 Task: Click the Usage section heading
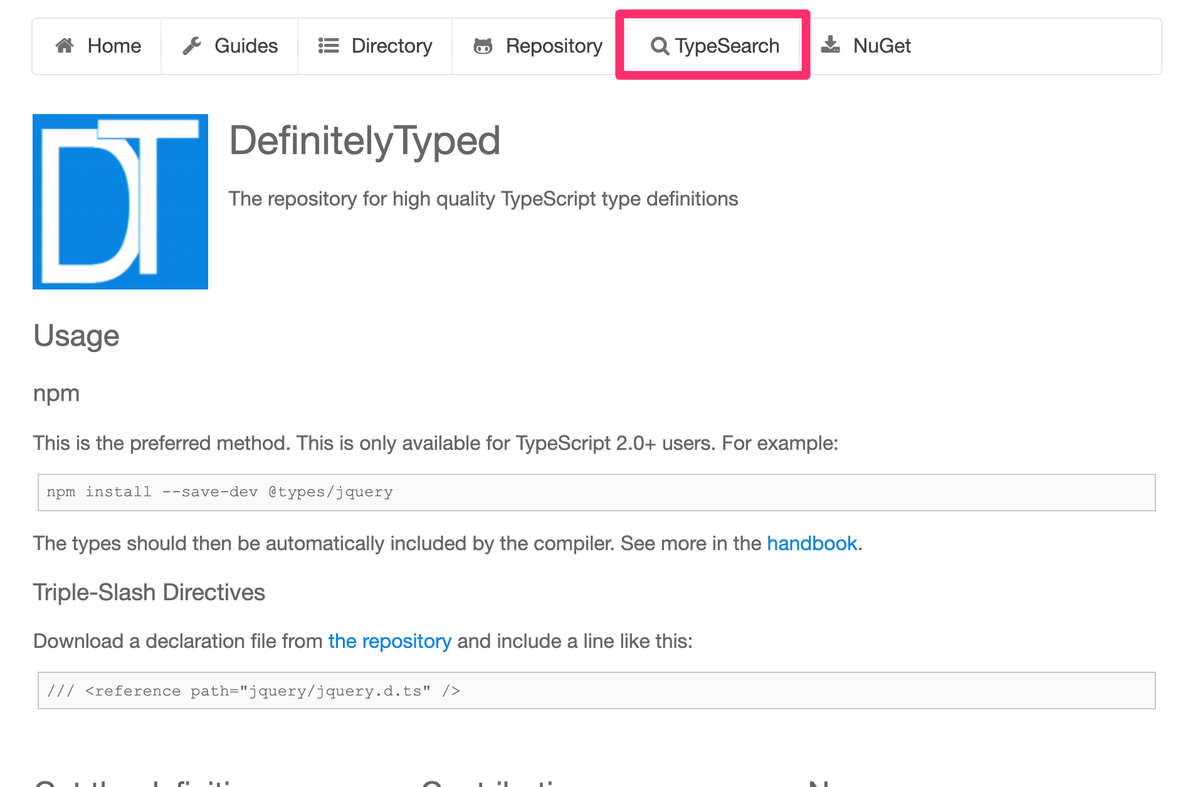(x=76, y=336)
